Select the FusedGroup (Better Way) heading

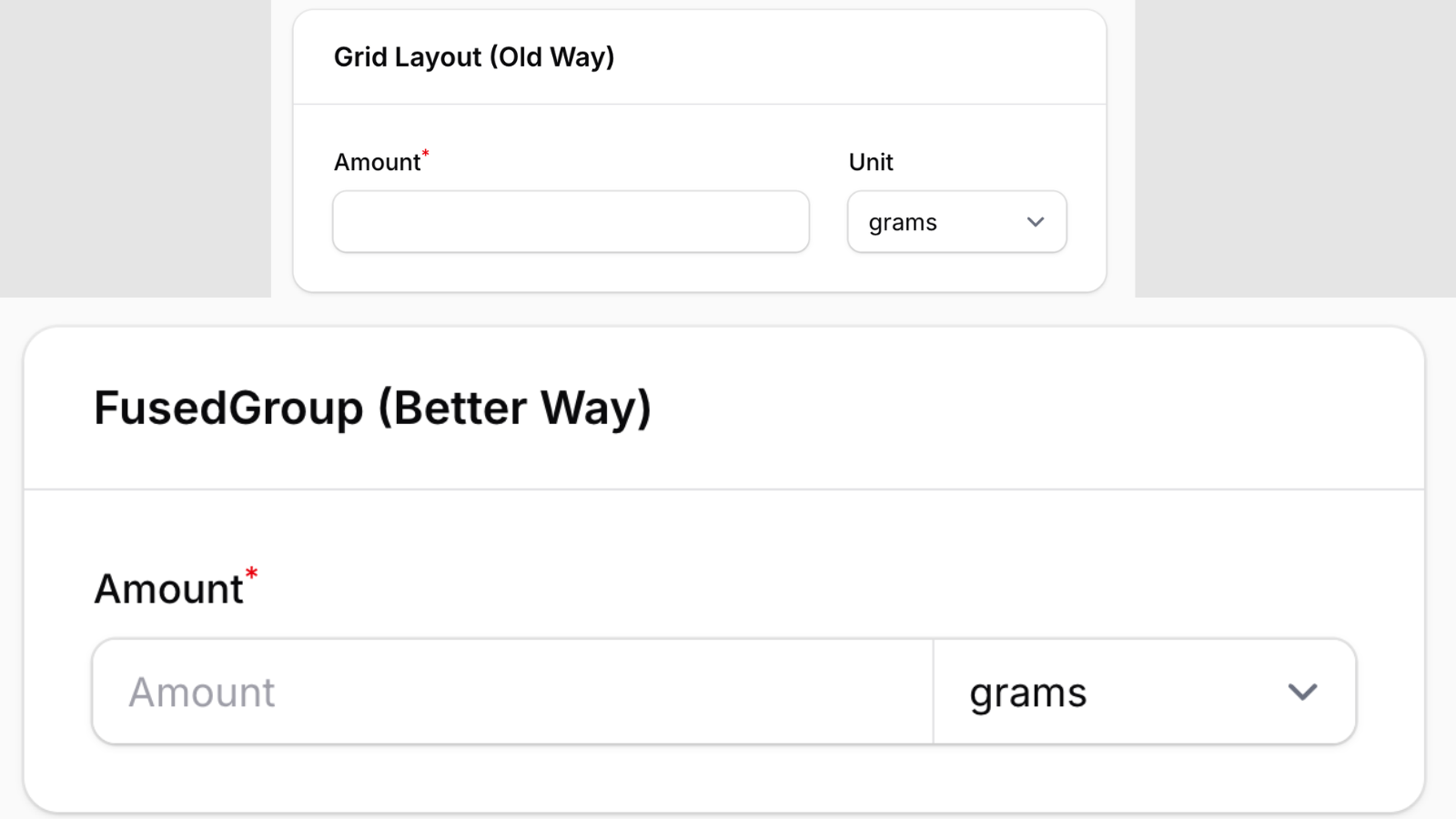click(373, 408)
